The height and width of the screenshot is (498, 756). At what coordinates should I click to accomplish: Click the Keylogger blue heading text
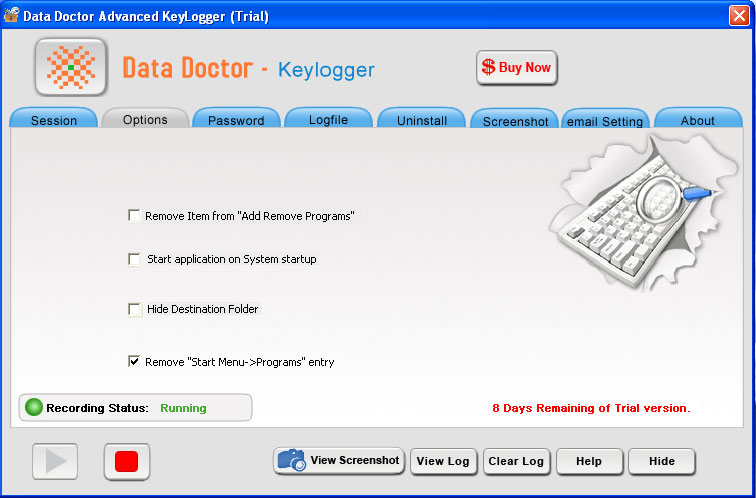326,70
